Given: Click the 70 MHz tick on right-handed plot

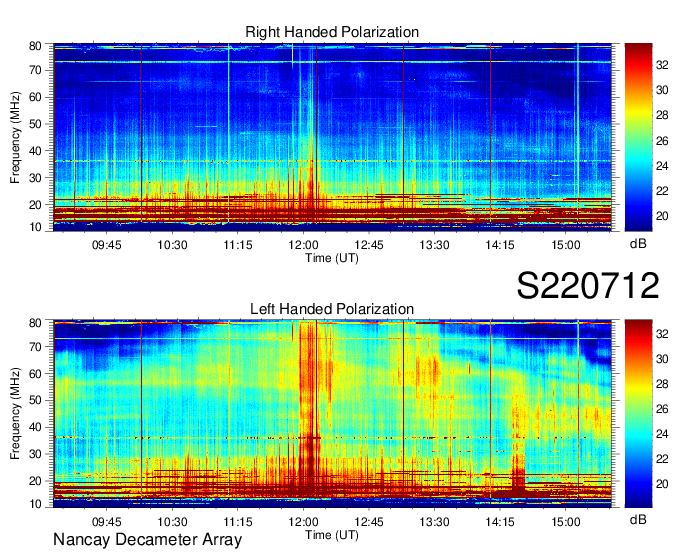Looking at the screenshot, I should pyautogui.click(x=35, y=70).
